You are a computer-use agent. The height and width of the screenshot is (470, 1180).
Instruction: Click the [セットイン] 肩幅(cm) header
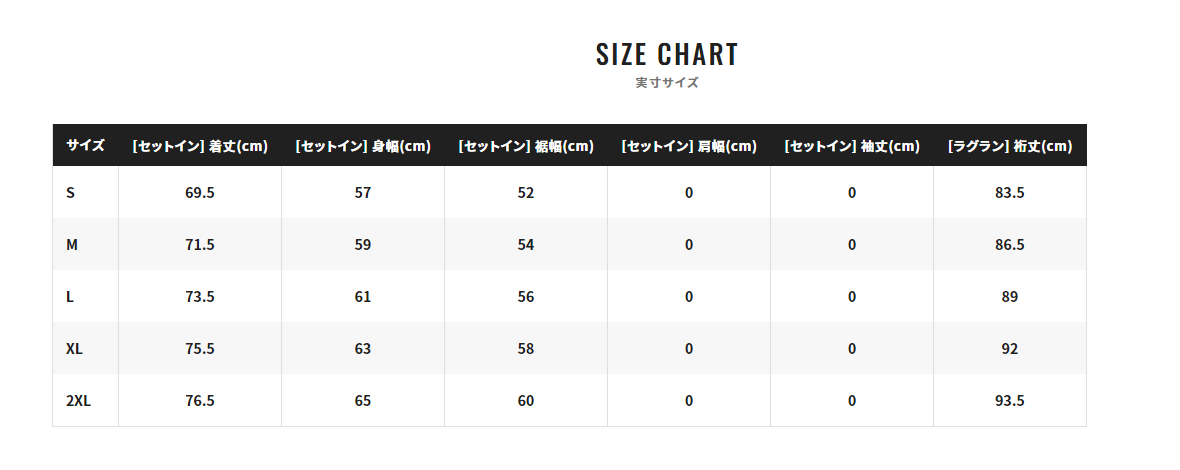pos(689,146)
